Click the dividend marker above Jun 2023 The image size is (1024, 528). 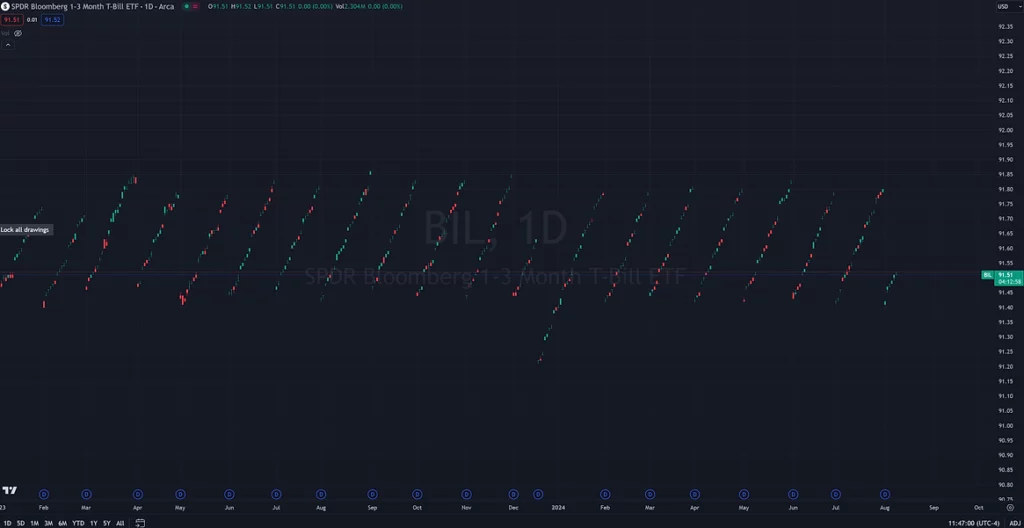[229, 494]
